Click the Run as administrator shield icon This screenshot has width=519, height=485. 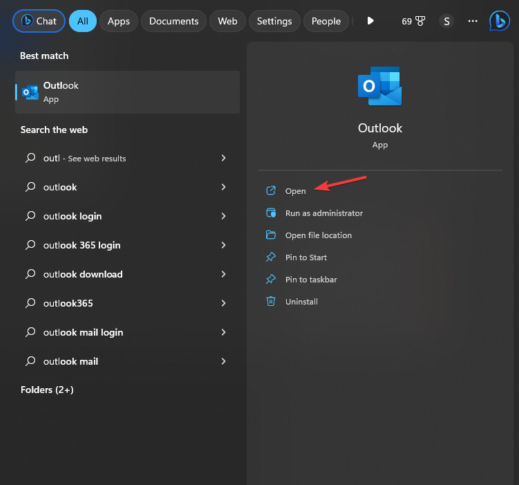[x=271, y=213]
